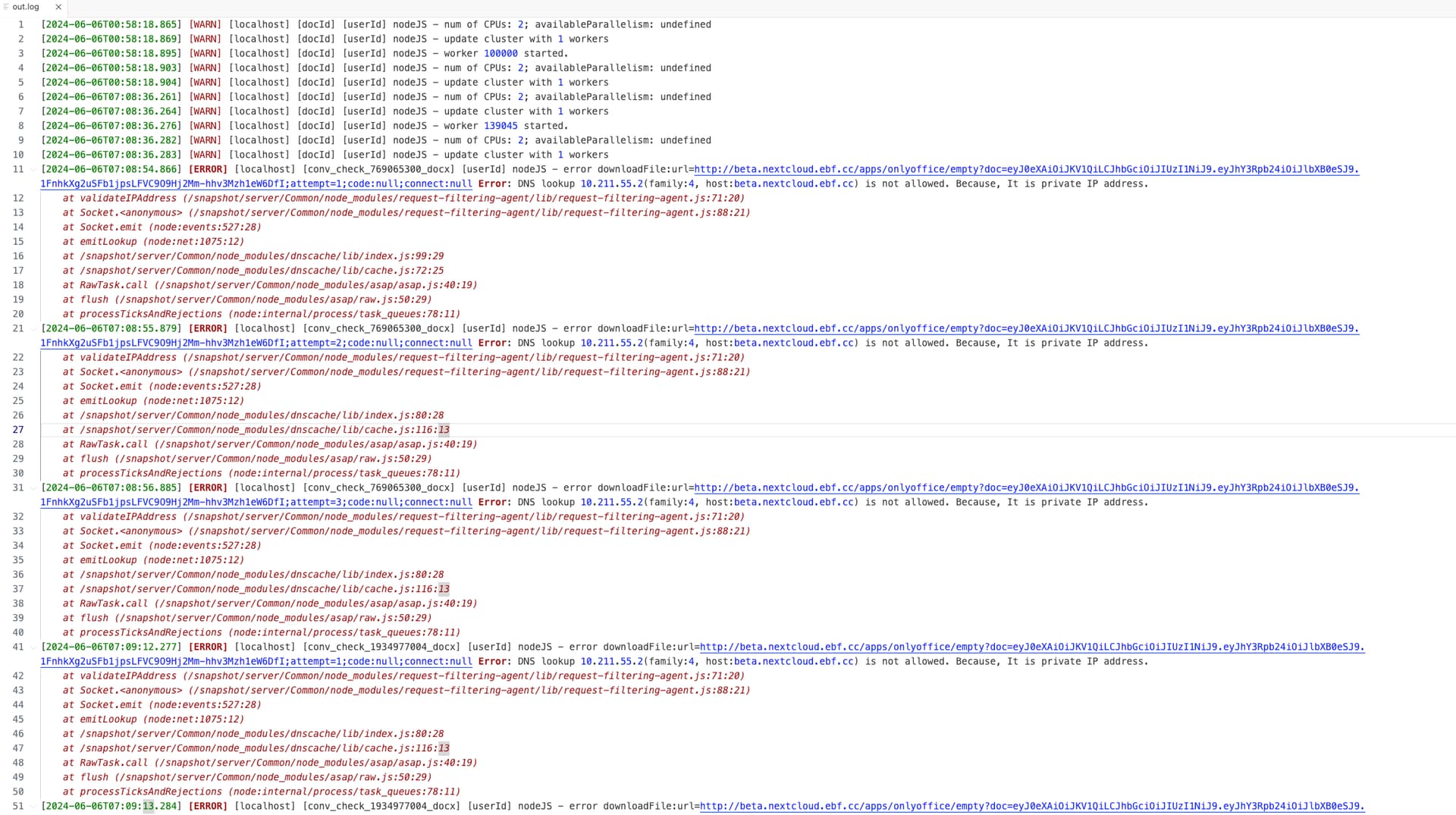Fold the error entry at line 51
1456x815 pixels.
(x=33, y=807)
